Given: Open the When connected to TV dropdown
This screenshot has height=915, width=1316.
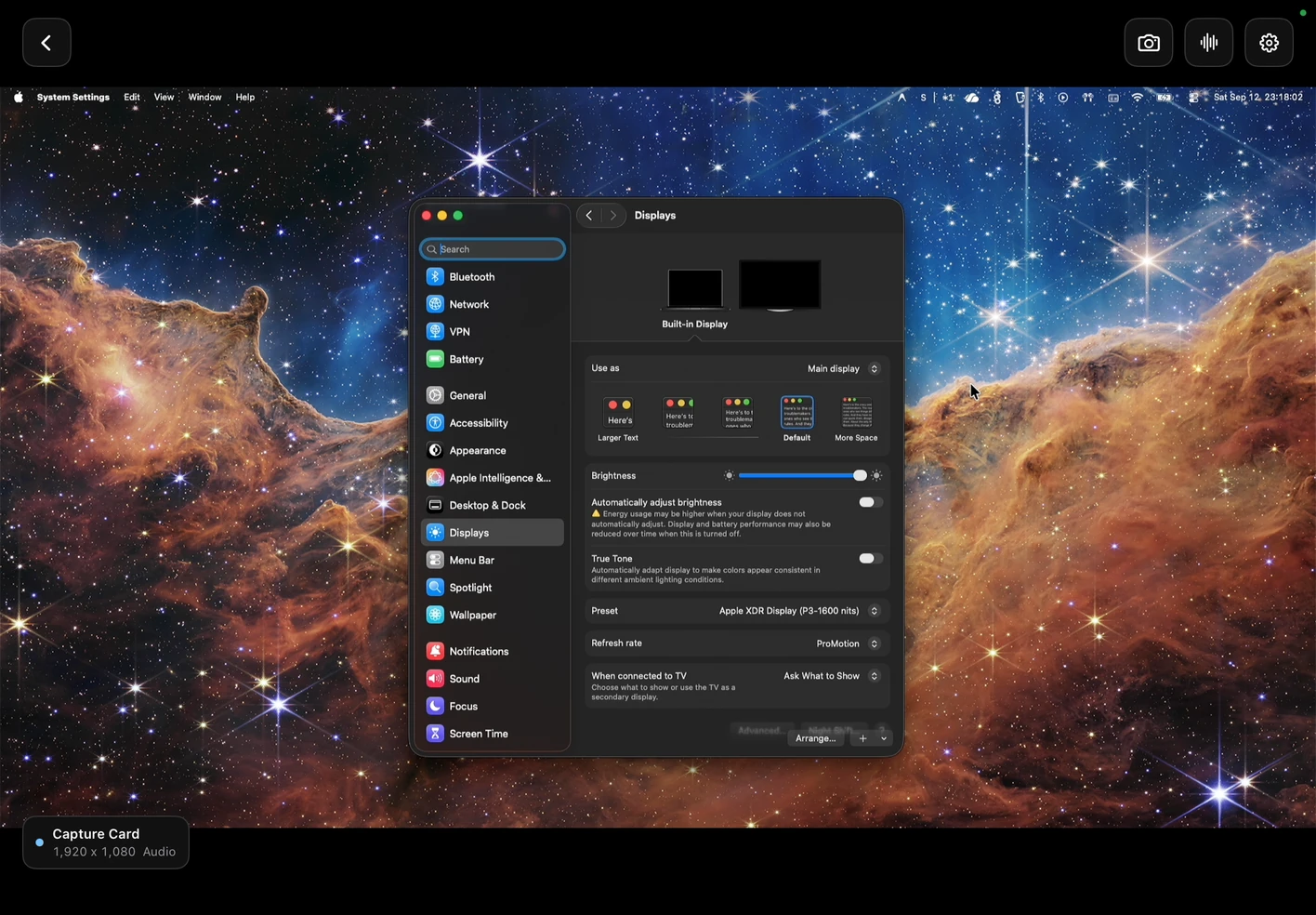Looking at the screenshot, I should point(831,676).
